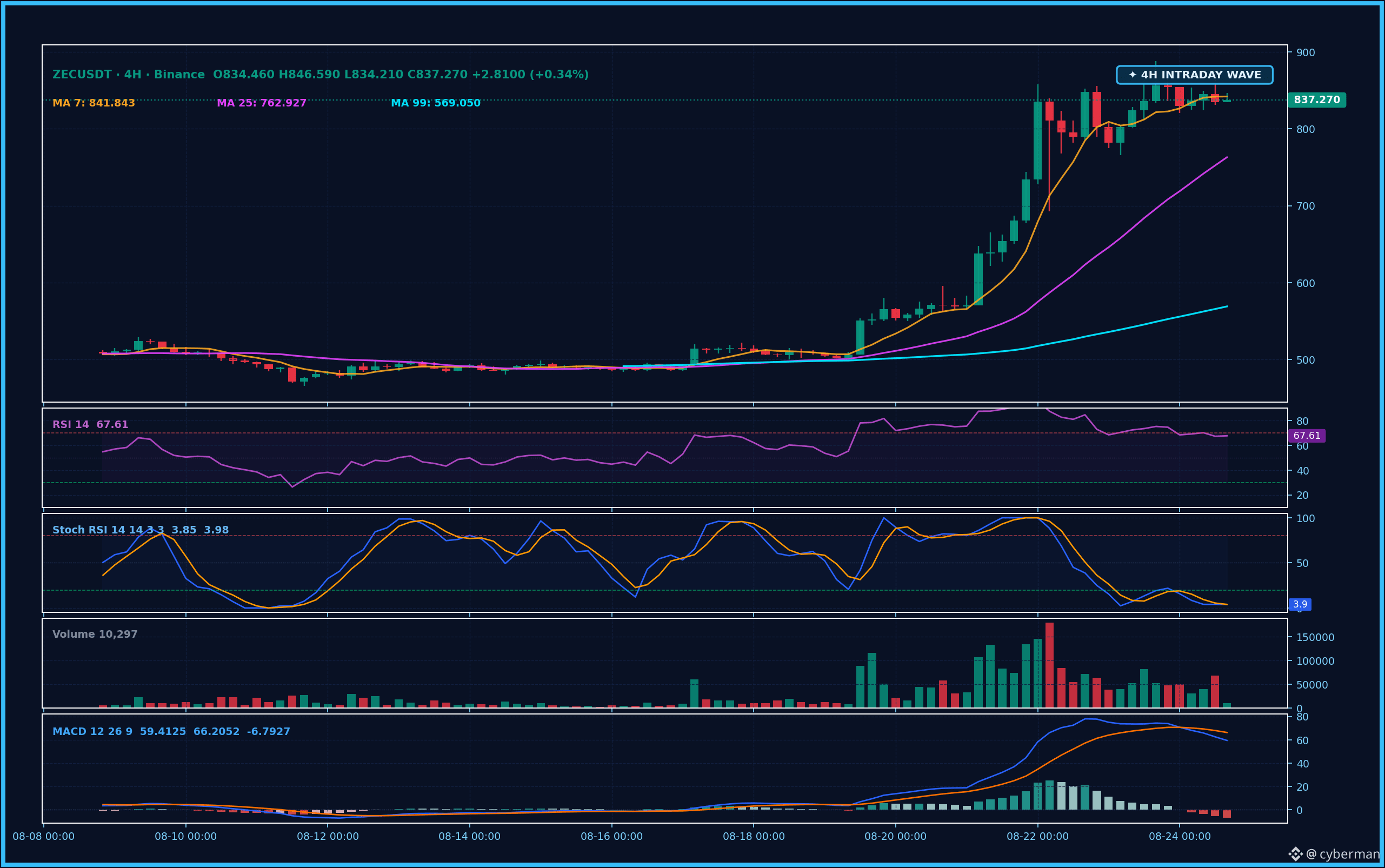The image size is (1385, 868).
Task: Click the 08-10 00:00 time axis label
Action: pos(185,837)
